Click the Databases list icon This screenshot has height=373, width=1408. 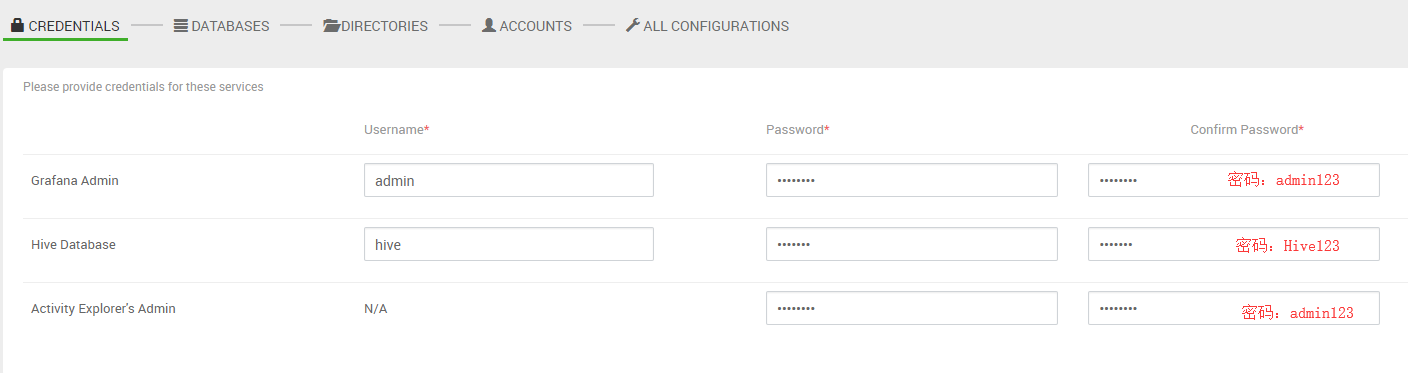181,26
